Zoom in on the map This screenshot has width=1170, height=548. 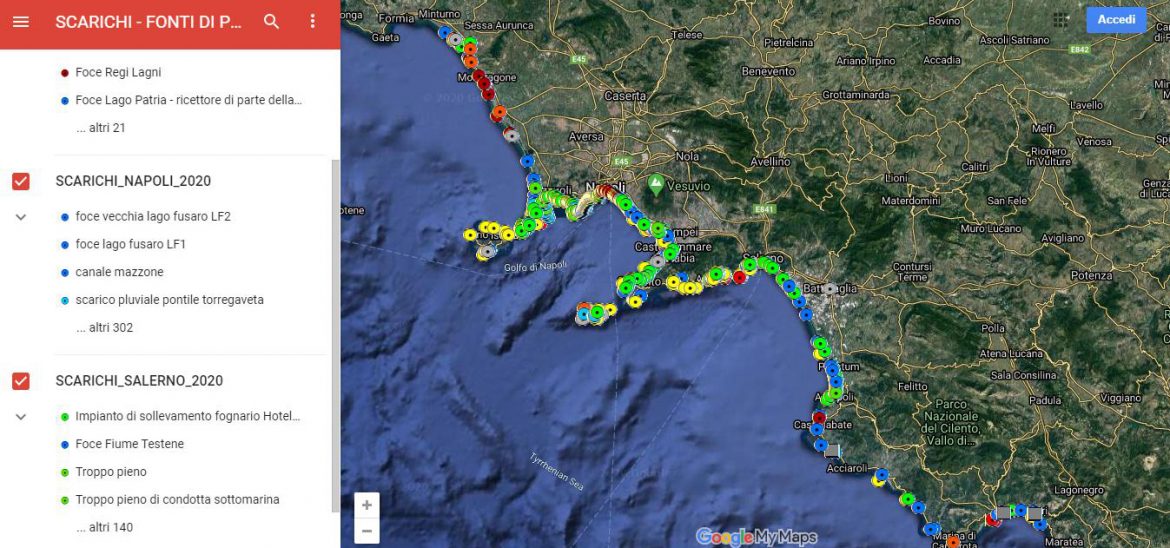[367, 505]
